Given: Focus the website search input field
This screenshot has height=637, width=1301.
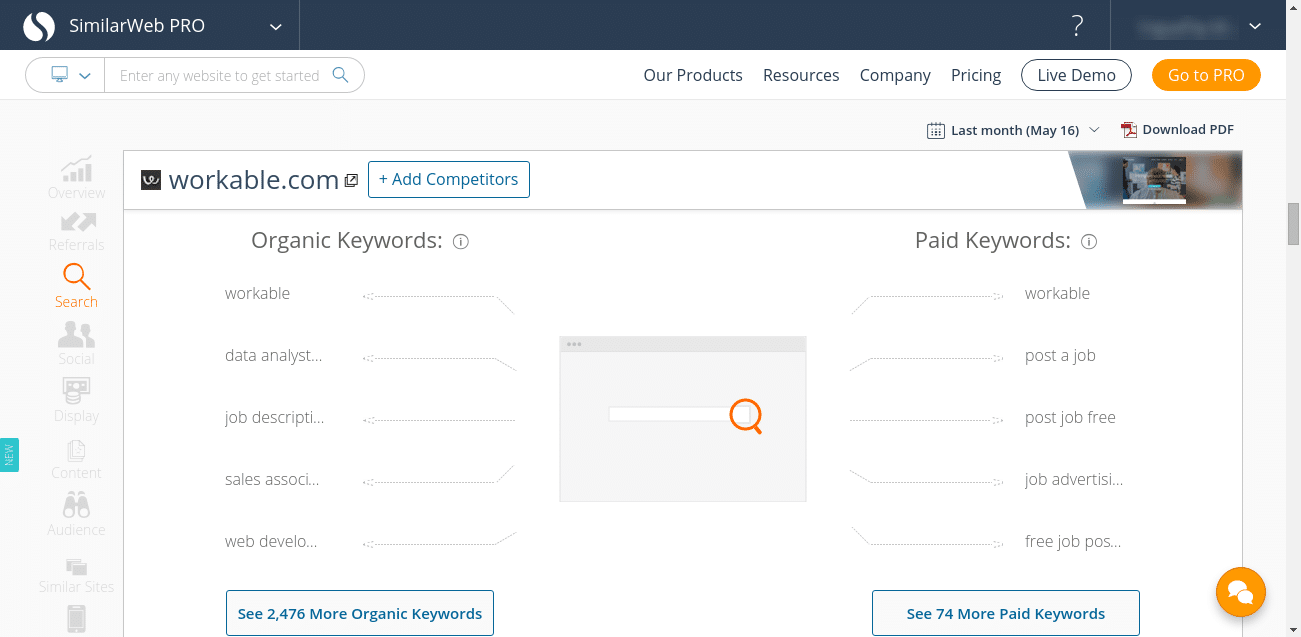Looking at the screenshot, I should pos(219,76).
